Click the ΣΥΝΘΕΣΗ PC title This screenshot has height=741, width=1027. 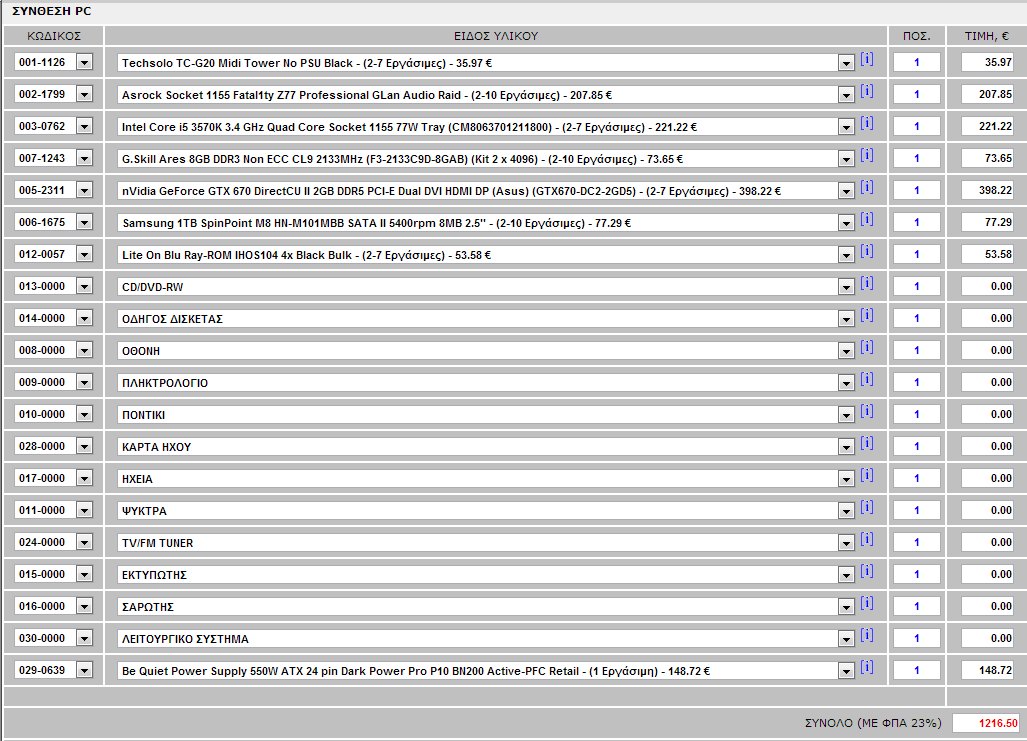52,11
